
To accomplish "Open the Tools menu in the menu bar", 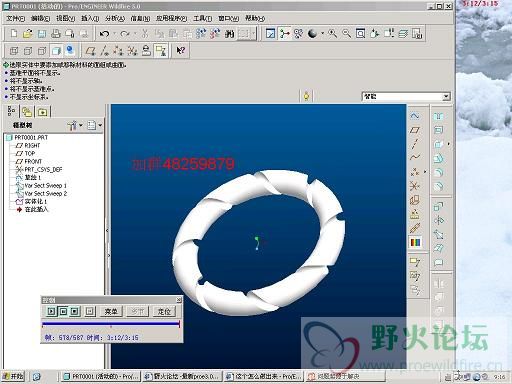I will coord(202,18).
